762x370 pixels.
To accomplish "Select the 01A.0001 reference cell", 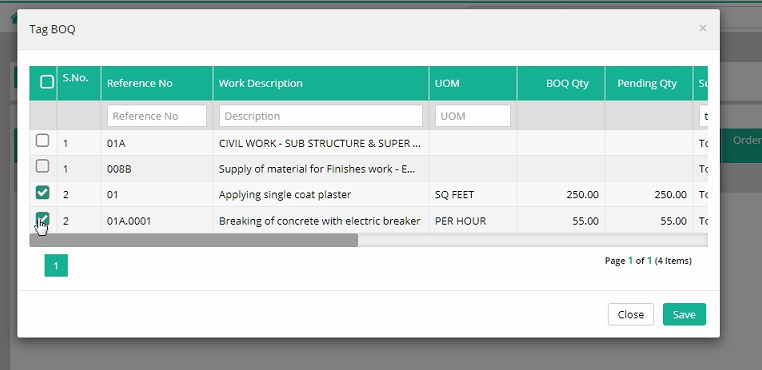I will (x=129, y=221).
